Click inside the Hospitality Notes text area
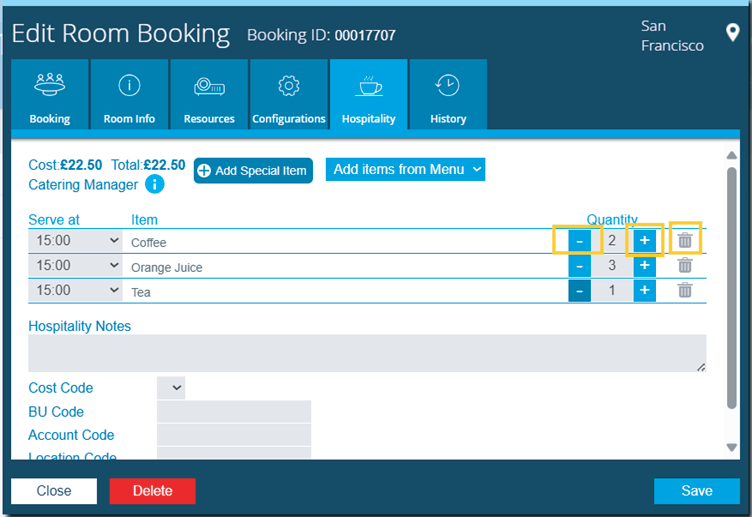 point(366,354)
